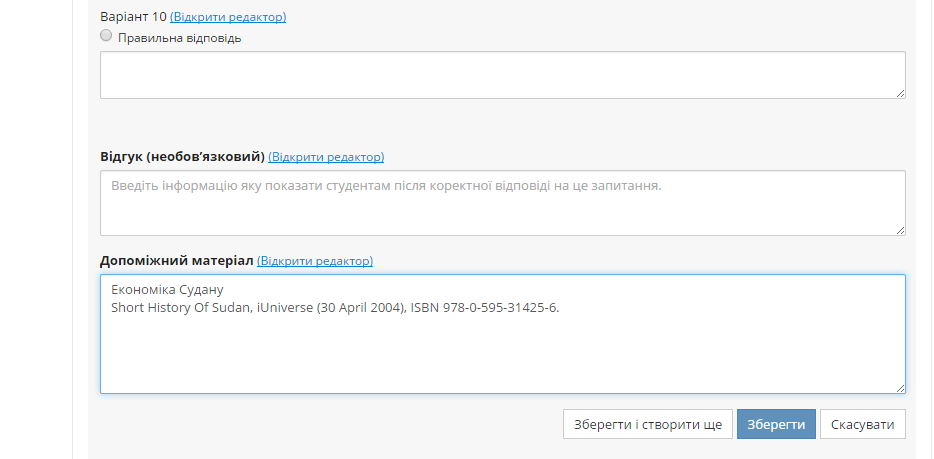
Task: Cancel with the "Скасувати" button
Action: coord(863,424)
